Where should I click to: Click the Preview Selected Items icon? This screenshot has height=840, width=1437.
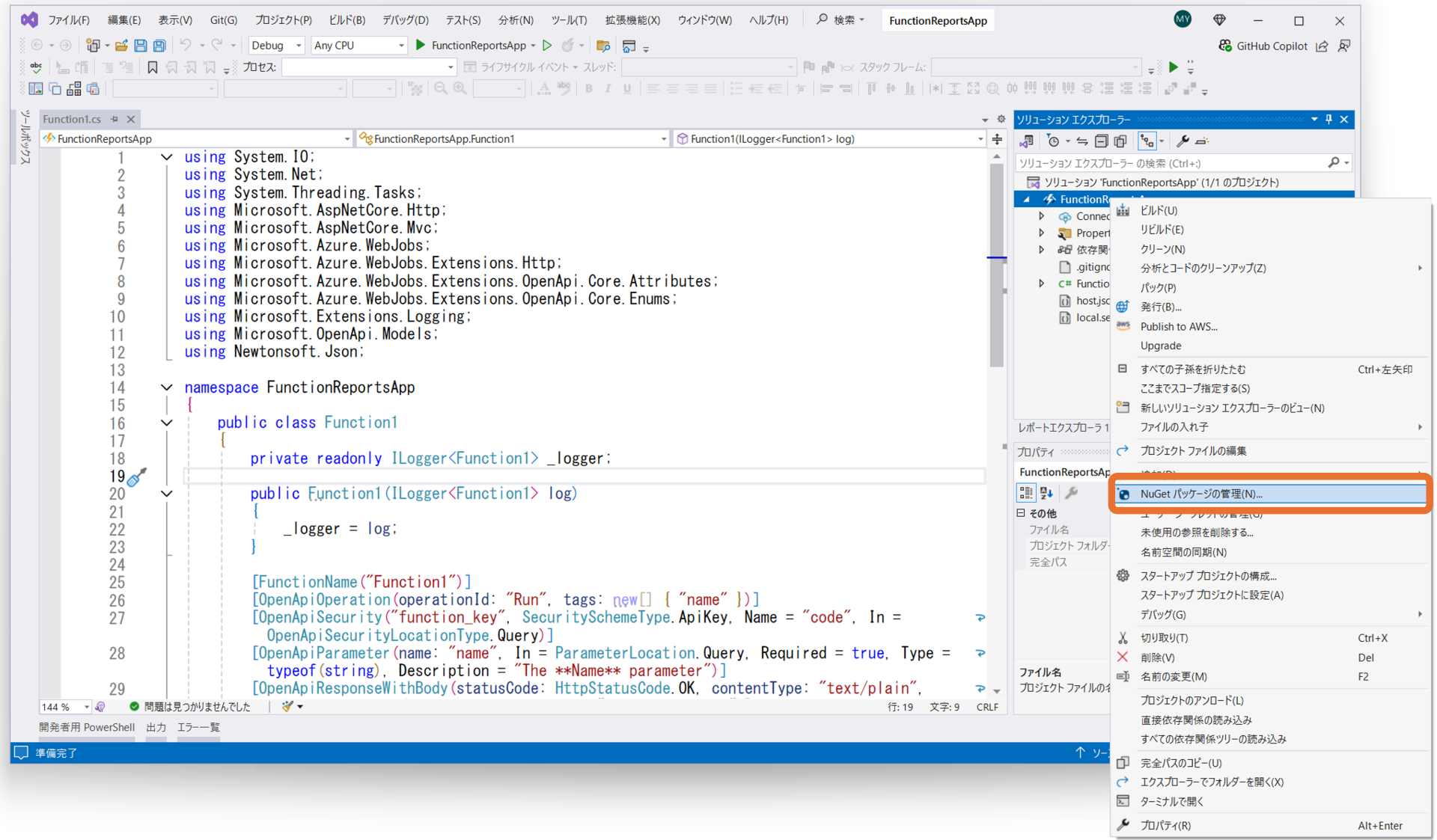tap(1202, 141)
